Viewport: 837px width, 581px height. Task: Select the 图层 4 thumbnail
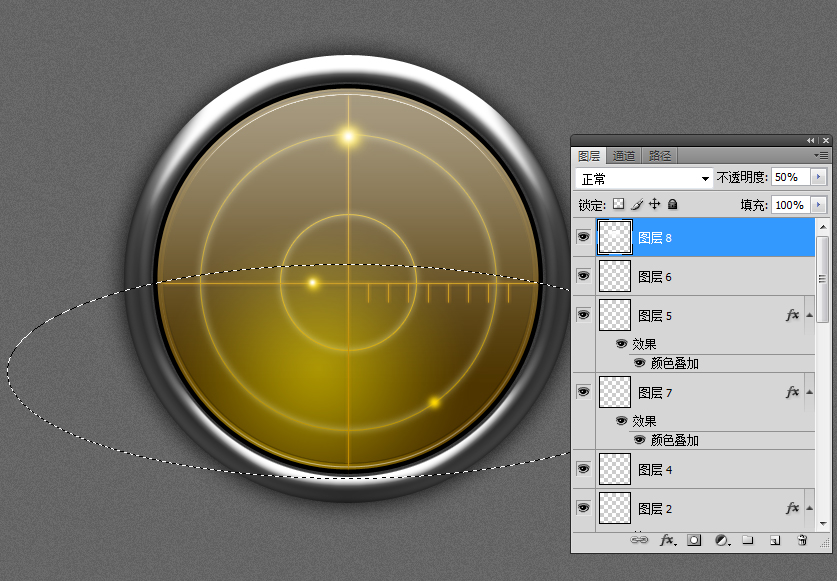pyautogui.click(x=615, y=469)
